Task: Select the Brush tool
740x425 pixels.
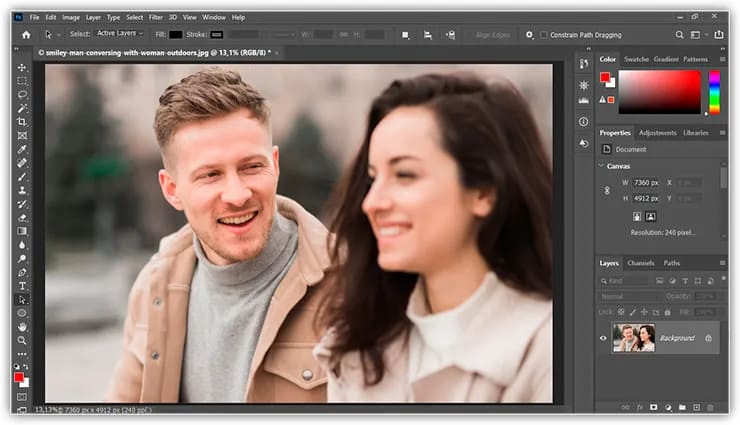Action: (22, 177)
